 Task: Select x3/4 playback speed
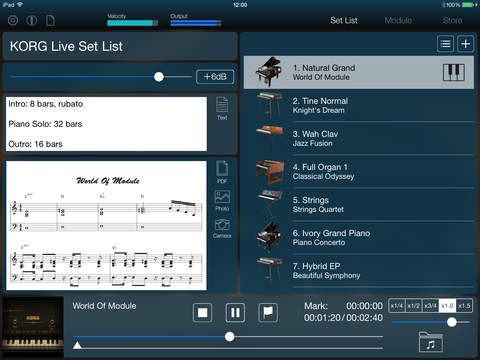click(x=431, y=306)
